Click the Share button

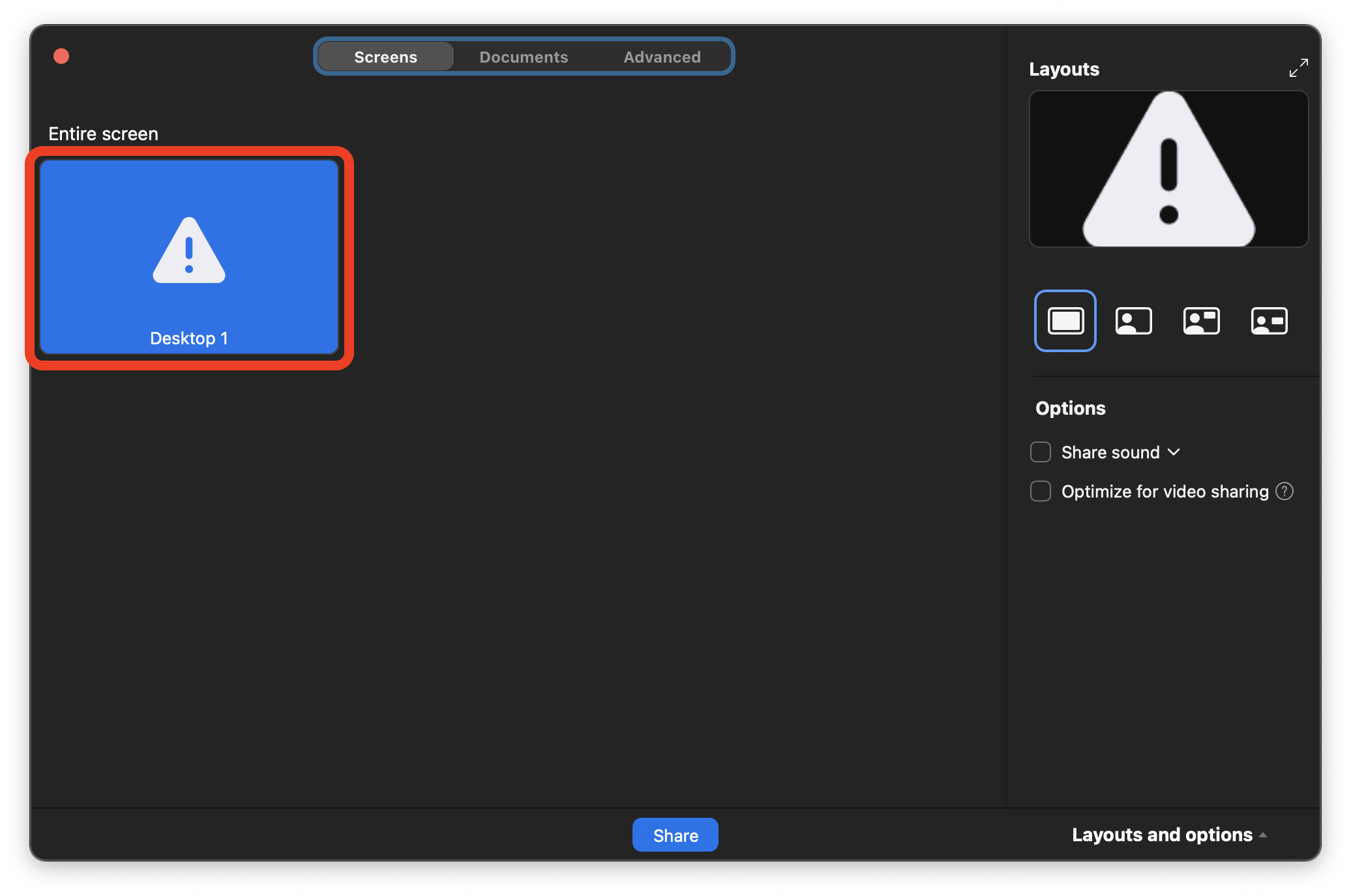(x=675, y=835)
